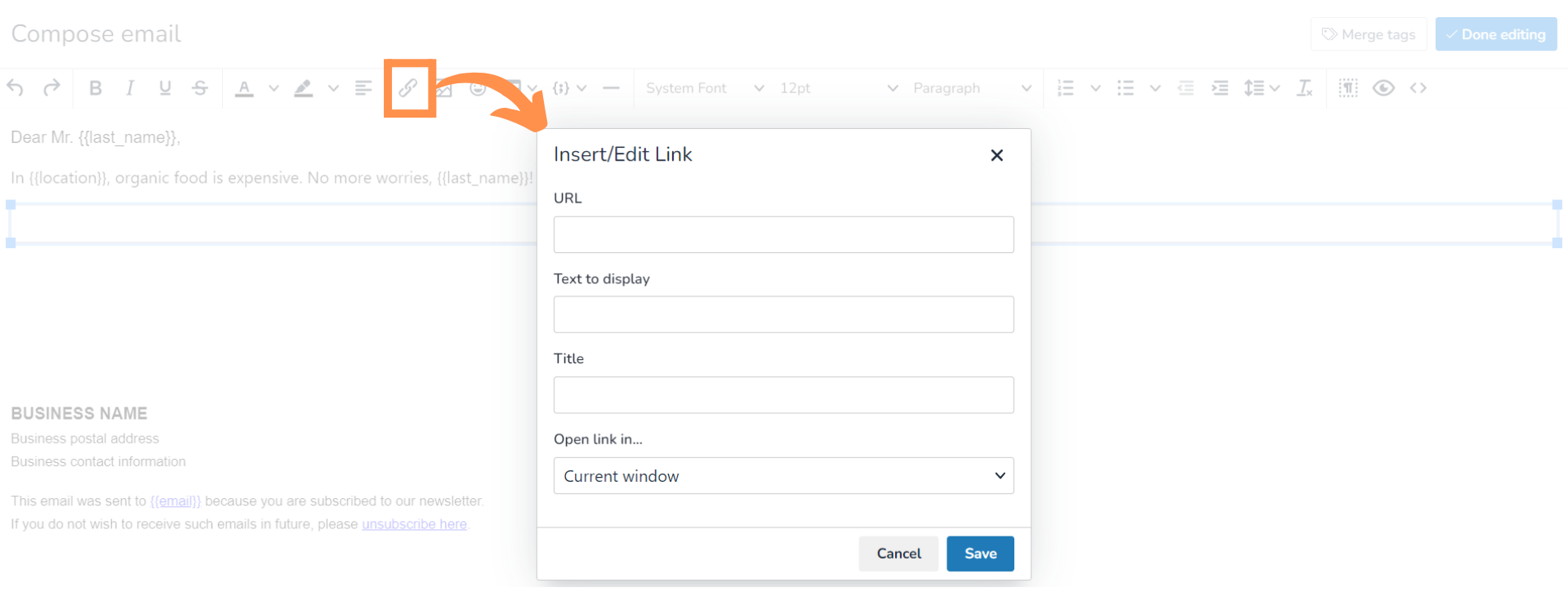
Task: Click the insert link chain icon
Action: [408, 88]
